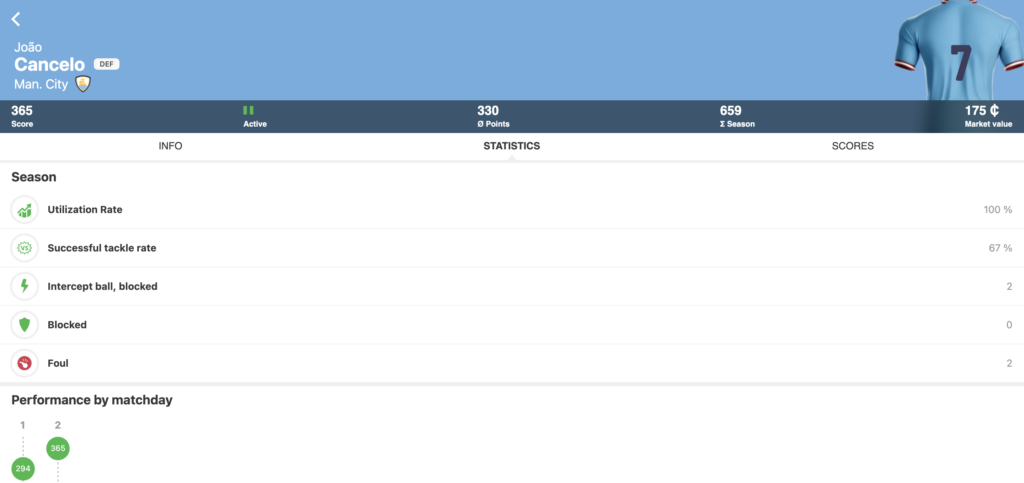Switch to the INFO tab

point(170,146)
